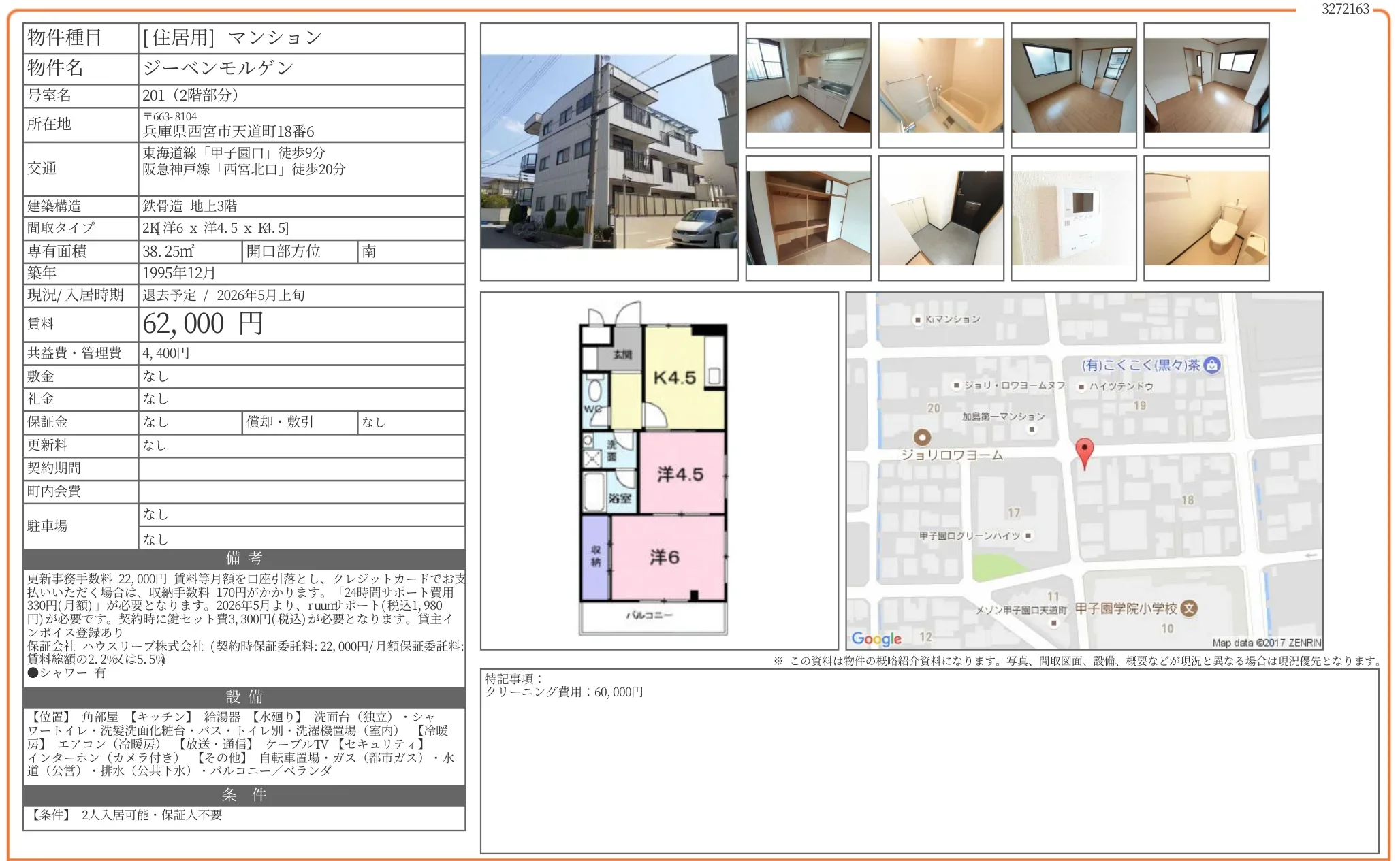Click the red location pin on map
This screenshot has width=1400, height=861.
tap(1084, 452)
